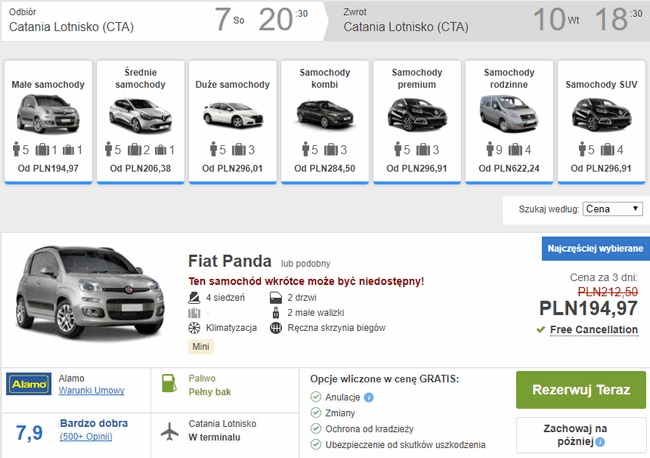The height and width of the screenshot is (458, 650).
Task: Click the W terminalu location text
Action: [x=214, y=437]
